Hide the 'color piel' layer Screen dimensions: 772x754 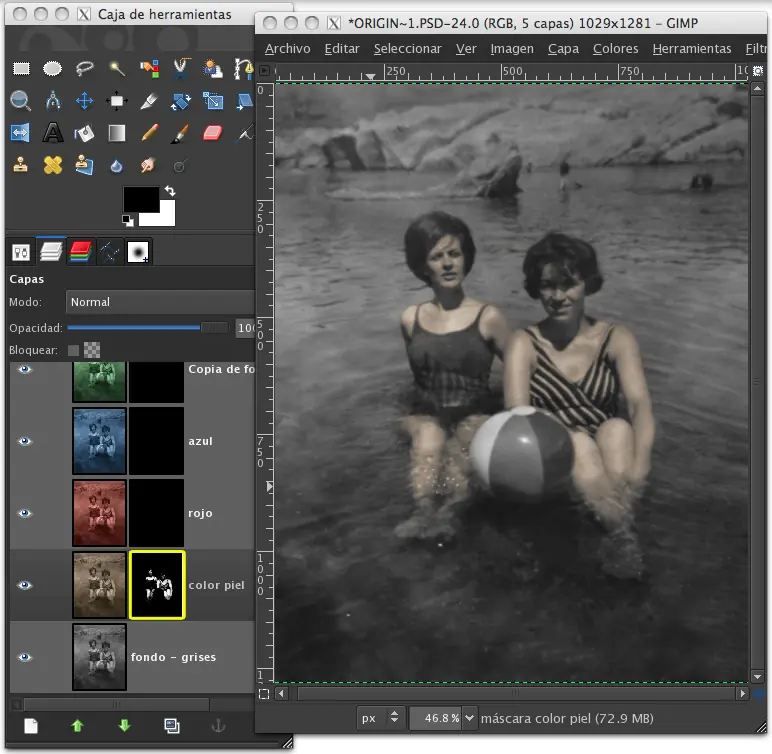(25, 585)
